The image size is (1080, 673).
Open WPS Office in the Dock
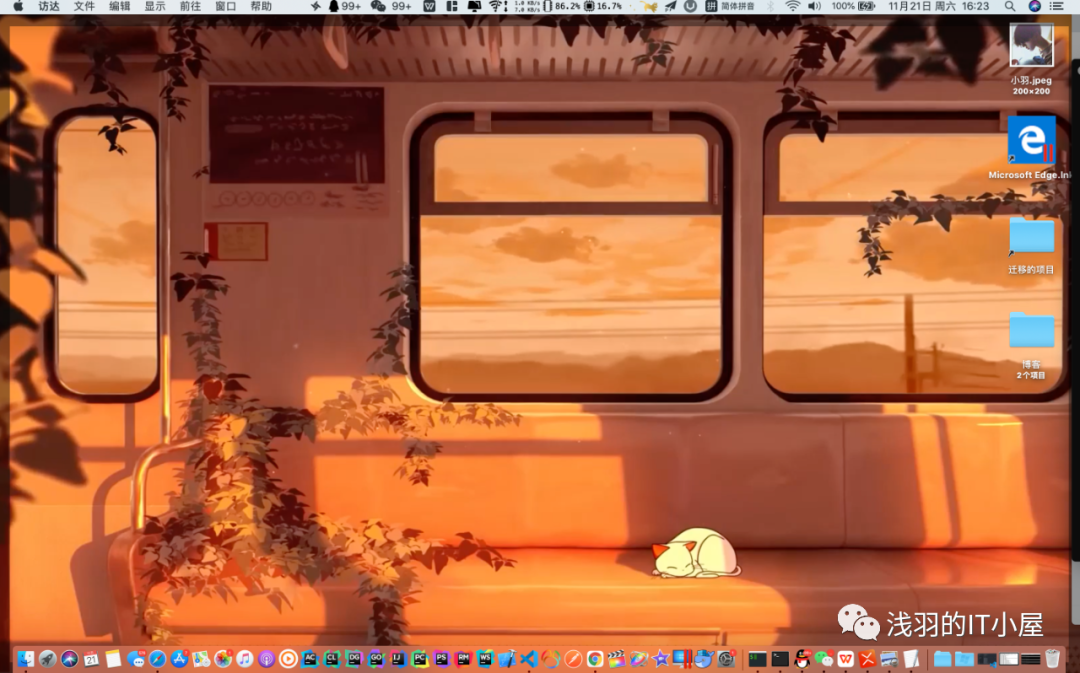point(845,659)
